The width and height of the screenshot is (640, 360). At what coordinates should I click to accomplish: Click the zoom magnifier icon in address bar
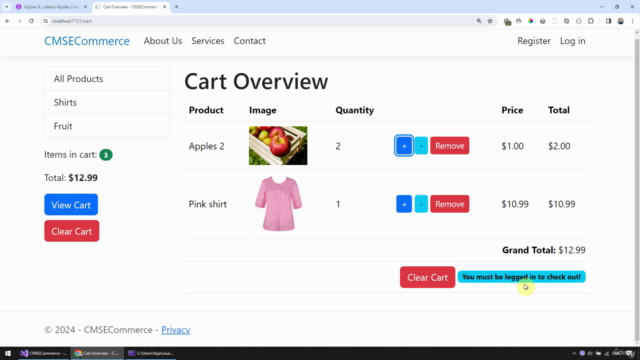[x=479, y=21]
